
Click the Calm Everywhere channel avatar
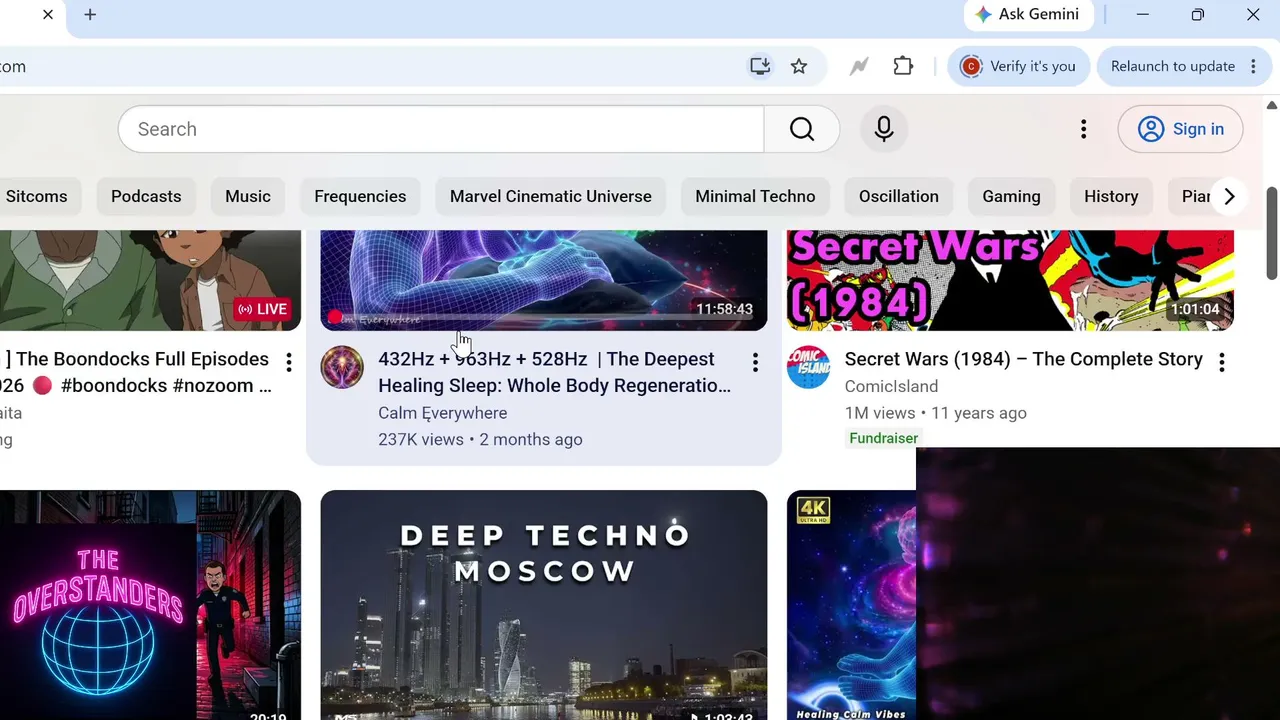342,367
